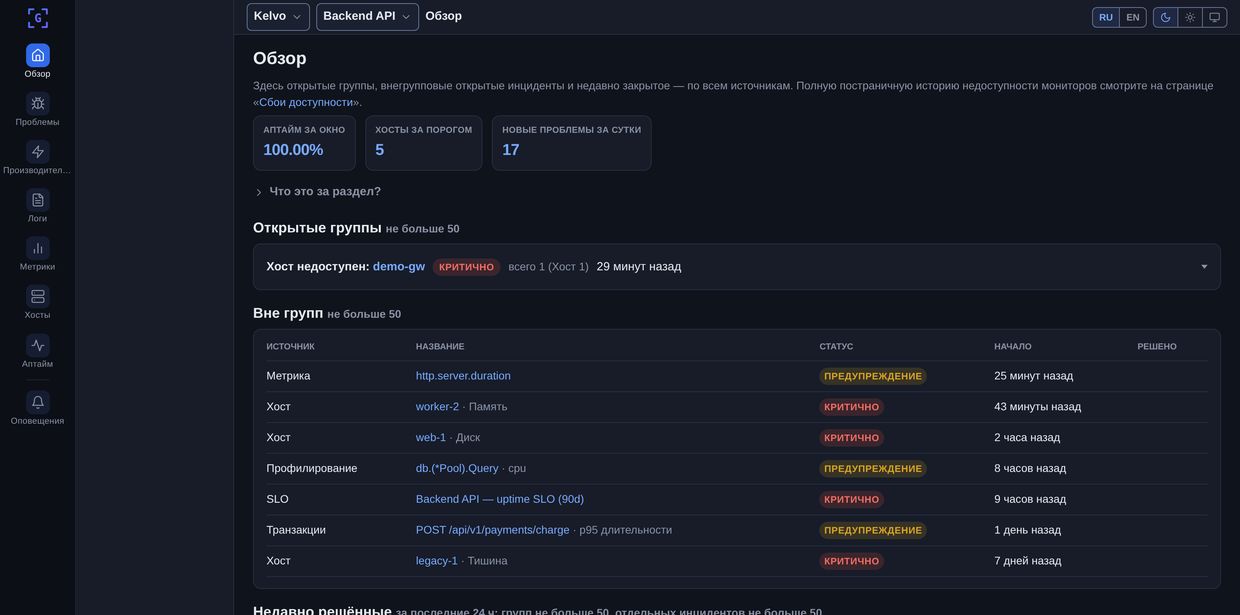The height and width of the screenshot is (615, 1240).
Task: Click '7 дней назад' in legacy-1 row
Action: click(1028, 562)
